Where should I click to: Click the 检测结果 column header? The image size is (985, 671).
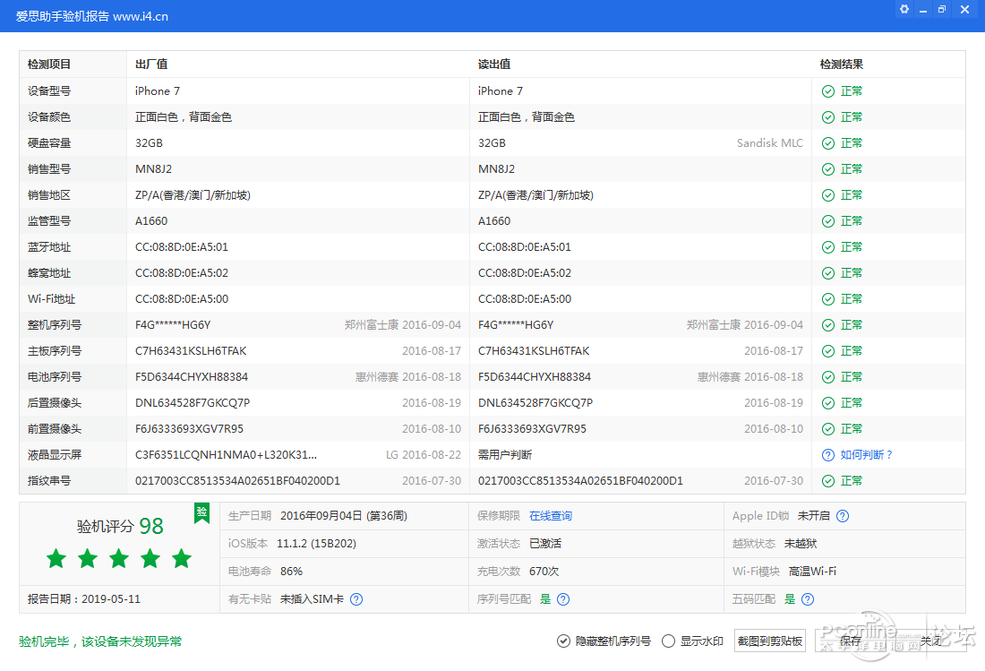tap(841, 64)
